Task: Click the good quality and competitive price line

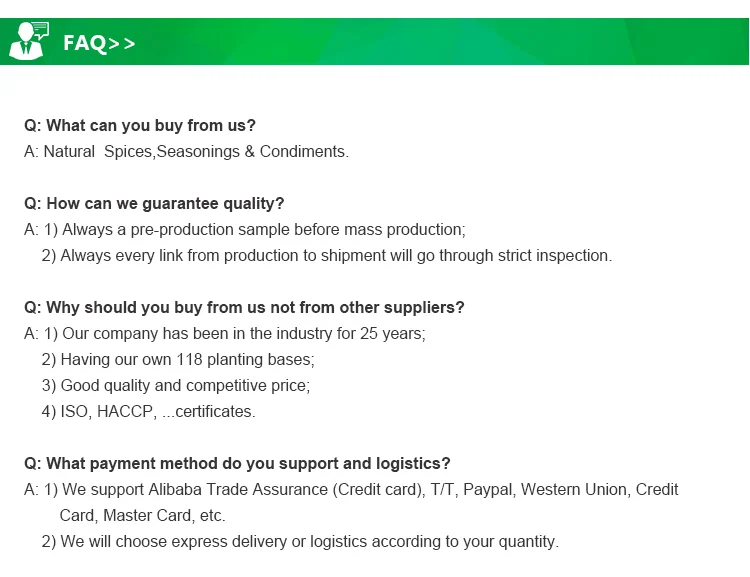Action: pos(176,386)
